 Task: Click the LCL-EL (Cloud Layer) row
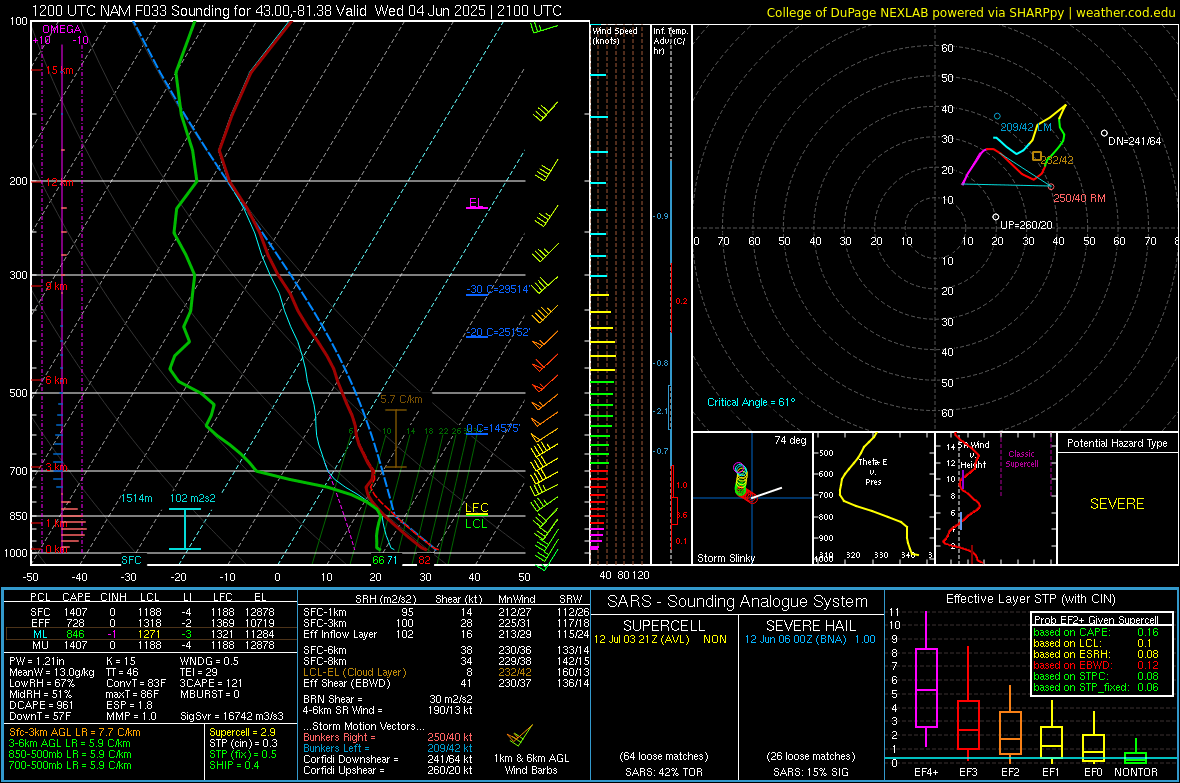tap(446, 672)
